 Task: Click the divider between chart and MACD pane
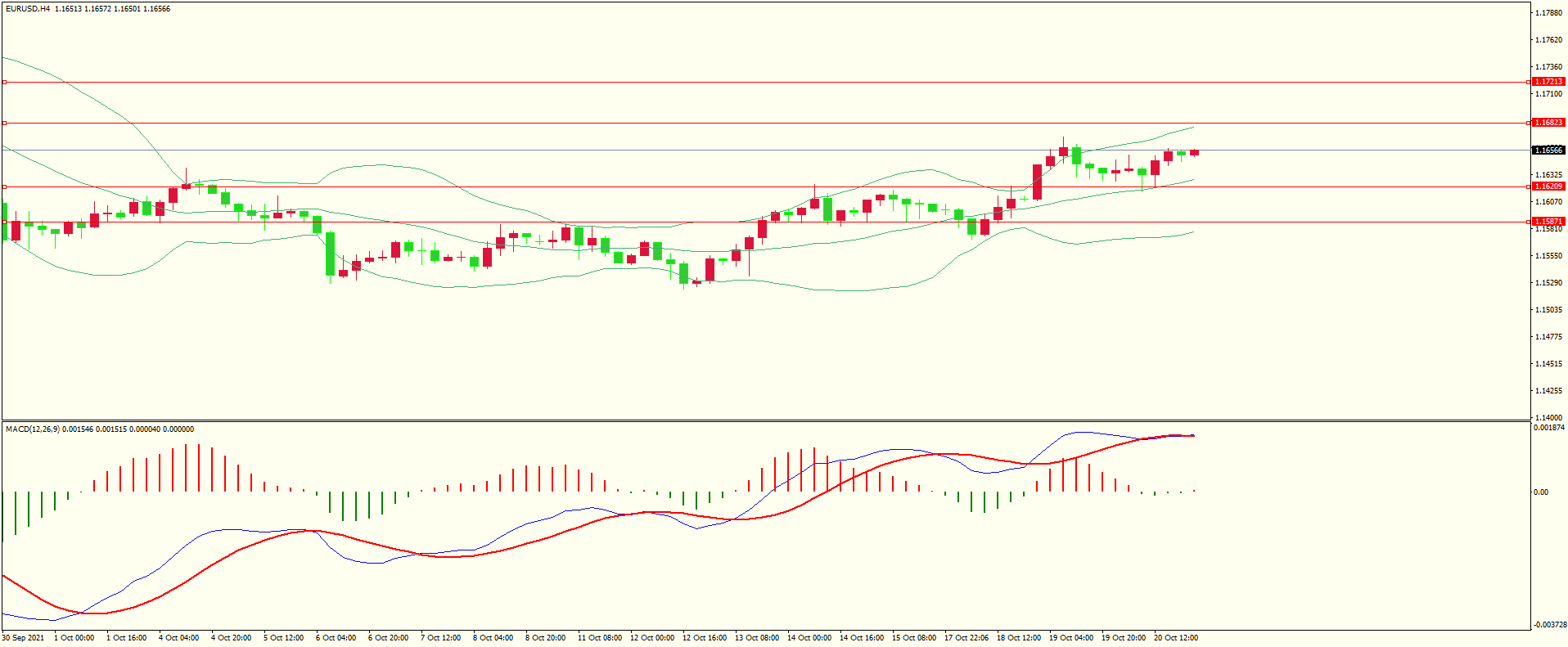[x=765, y=421]
